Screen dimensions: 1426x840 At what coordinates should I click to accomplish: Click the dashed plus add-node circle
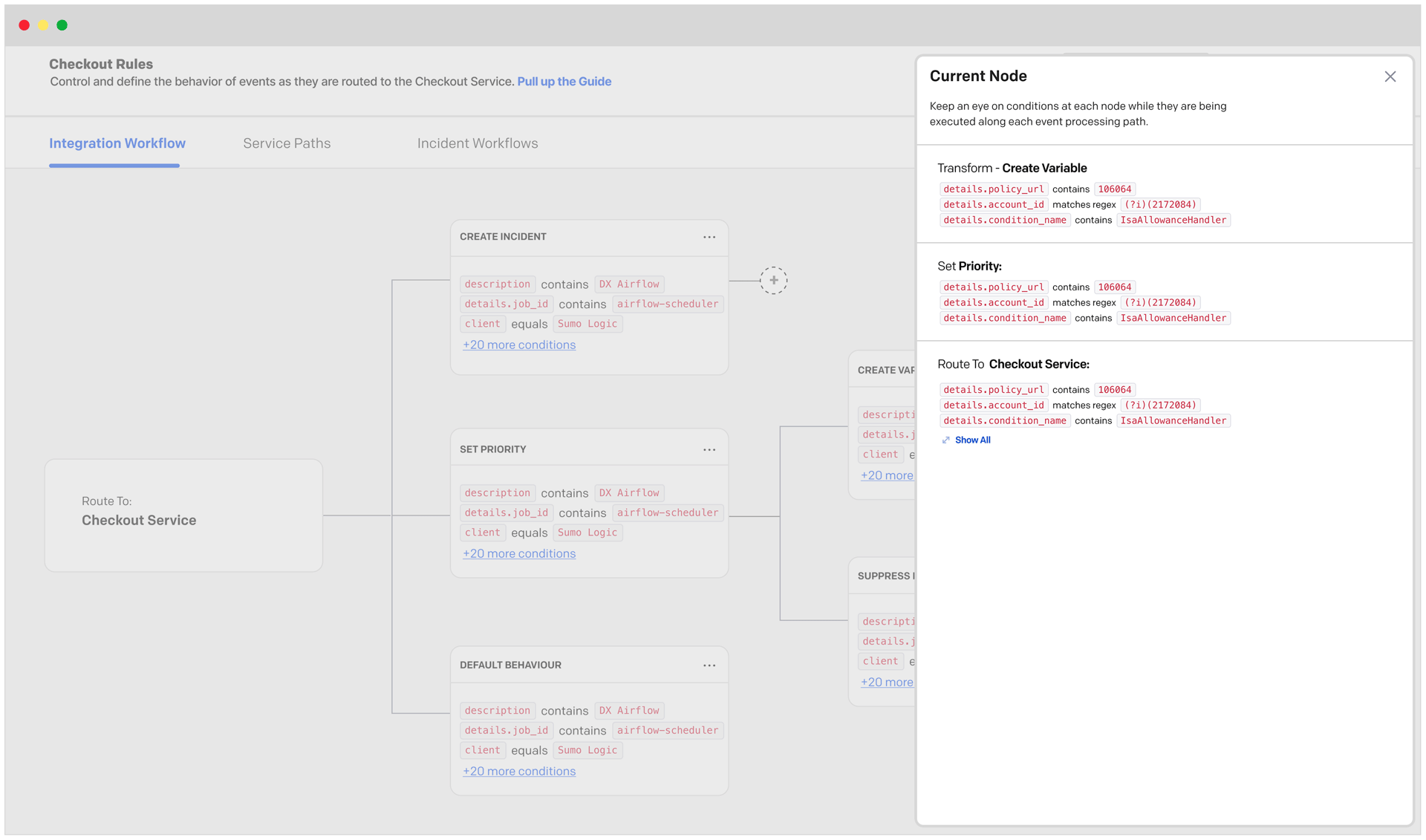[773, 280]
